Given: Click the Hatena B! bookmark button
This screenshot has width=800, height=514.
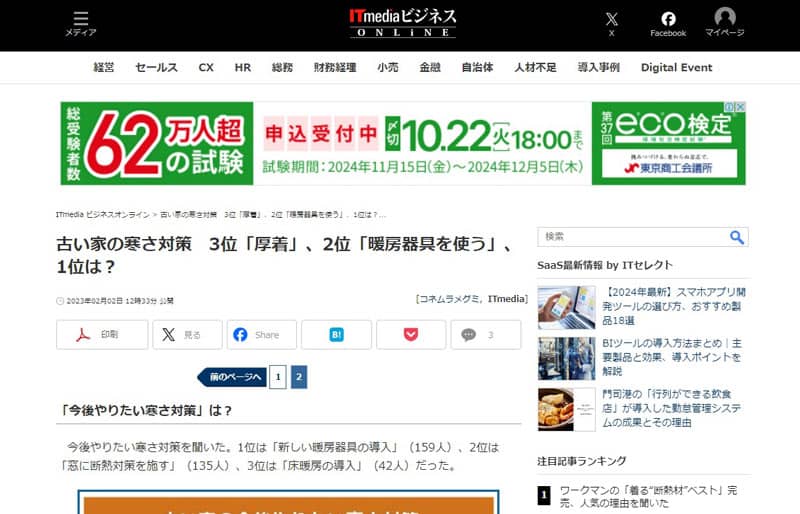Looking at the screenshot, I should click(x=336, y=335).
